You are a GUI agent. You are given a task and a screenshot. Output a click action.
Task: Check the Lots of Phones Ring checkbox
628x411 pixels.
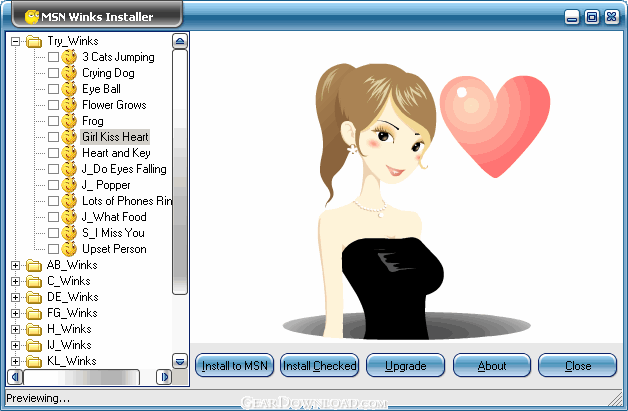53,201
